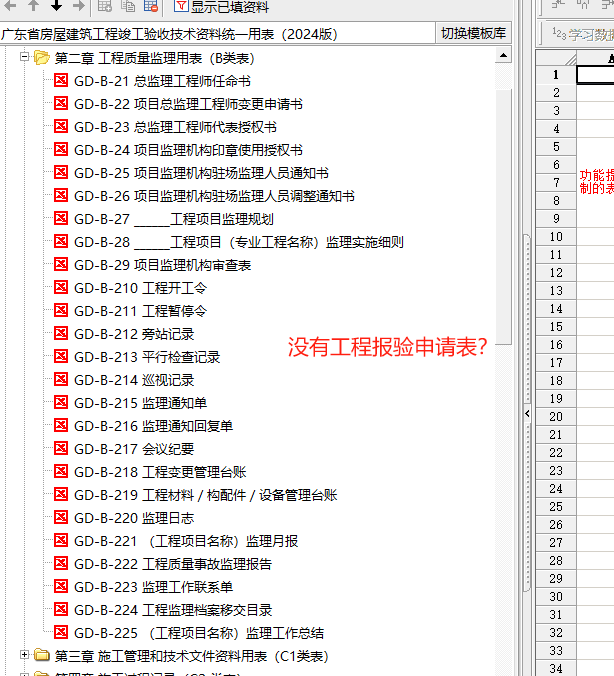This screenshot has width=614, height=676.
Task: Click the red icon beside GD-B-215
Action: point(61,402)
